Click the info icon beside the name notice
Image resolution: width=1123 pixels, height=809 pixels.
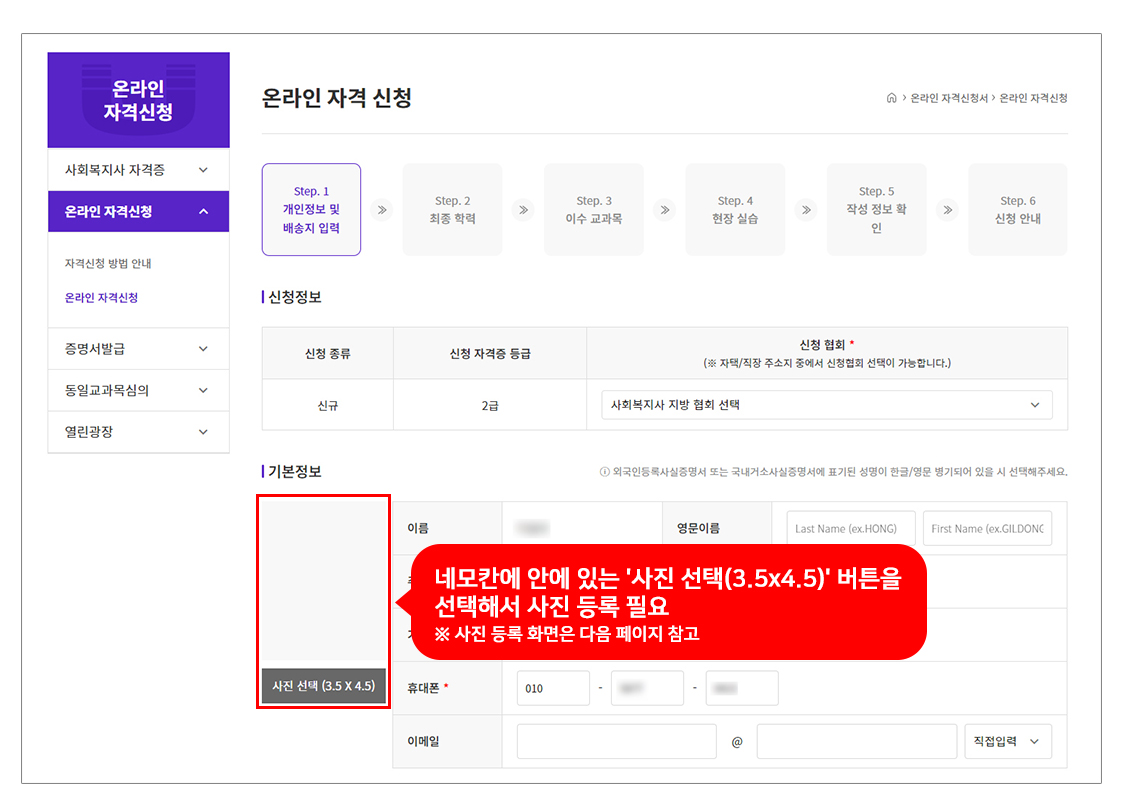point(604,472)
